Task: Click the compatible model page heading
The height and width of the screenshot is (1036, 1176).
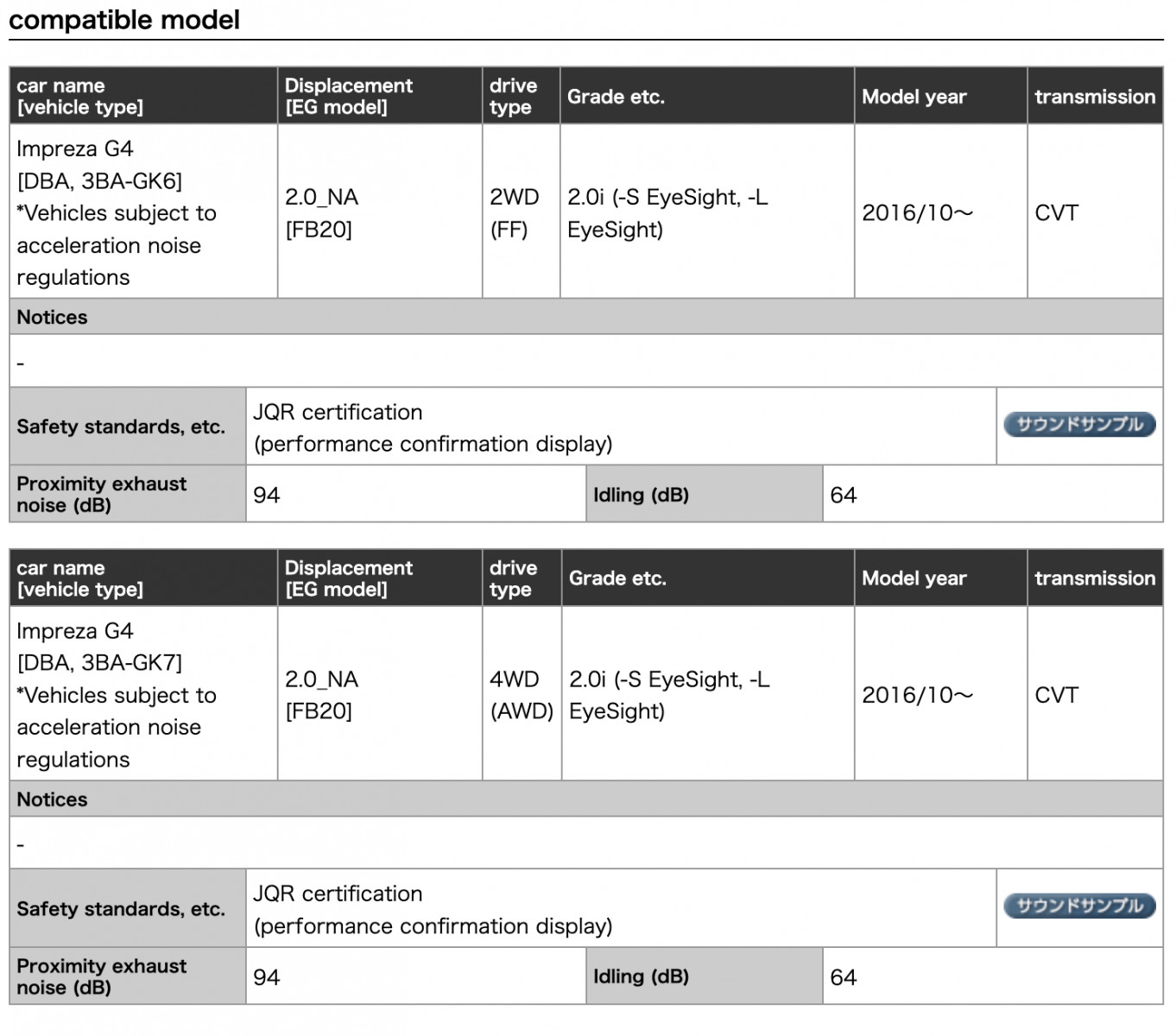Action: tap(124, 19)
